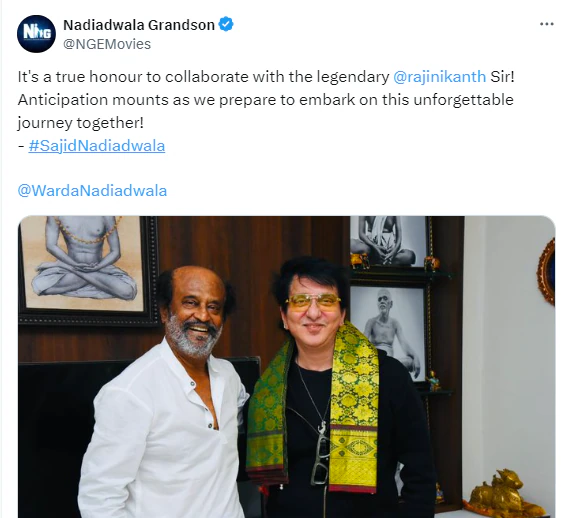Open the #SajidNadiadwala hashtag
The image size is (563, 518).
click(x=97, y=146)
